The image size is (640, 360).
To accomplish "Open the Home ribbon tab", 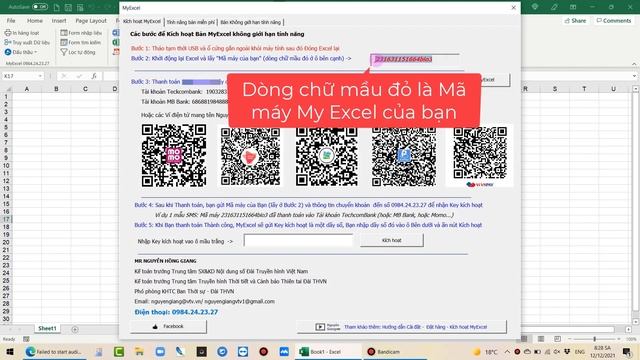I will [35, 20].
